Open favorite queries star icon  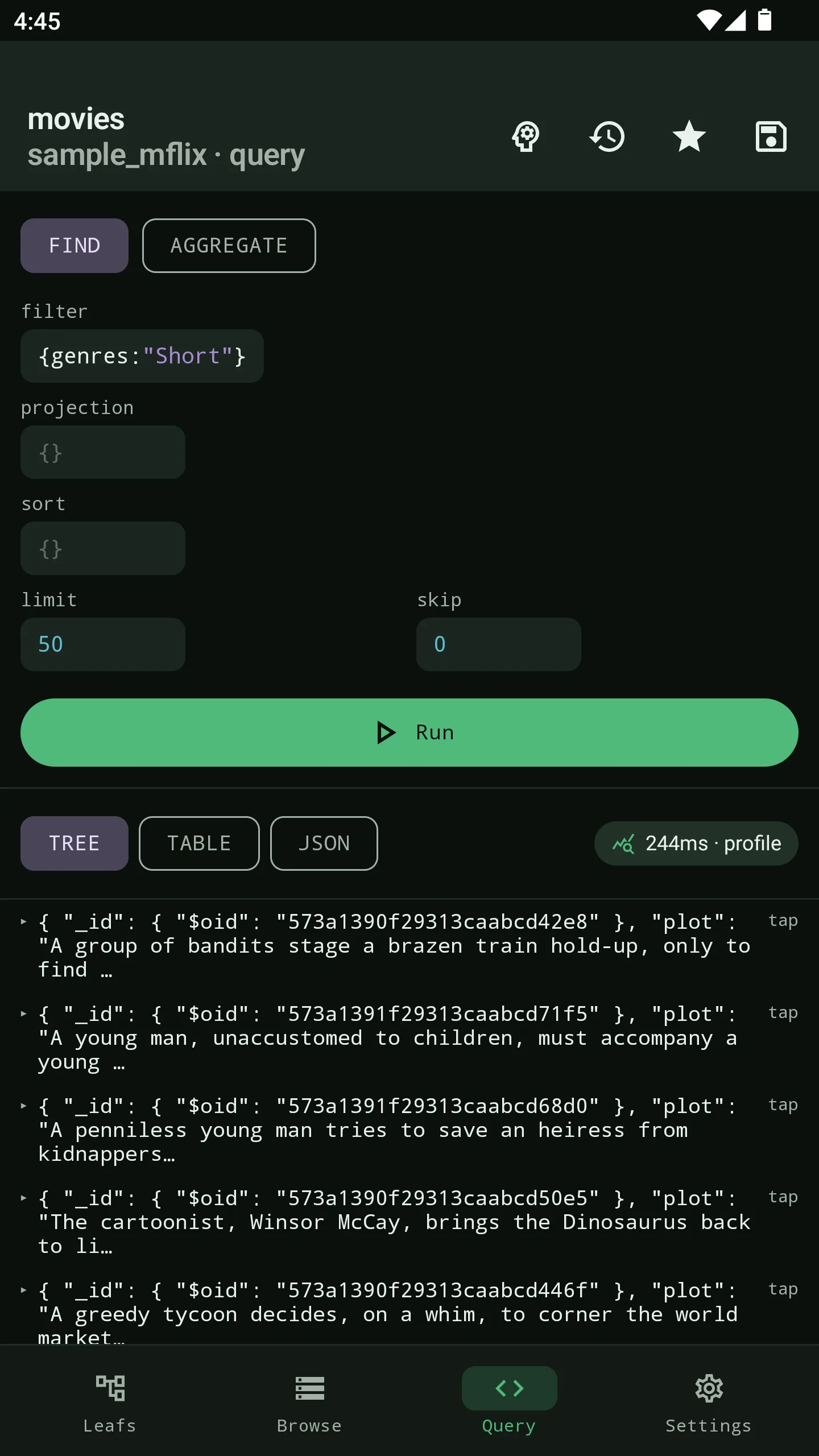(x=689, y=136)
